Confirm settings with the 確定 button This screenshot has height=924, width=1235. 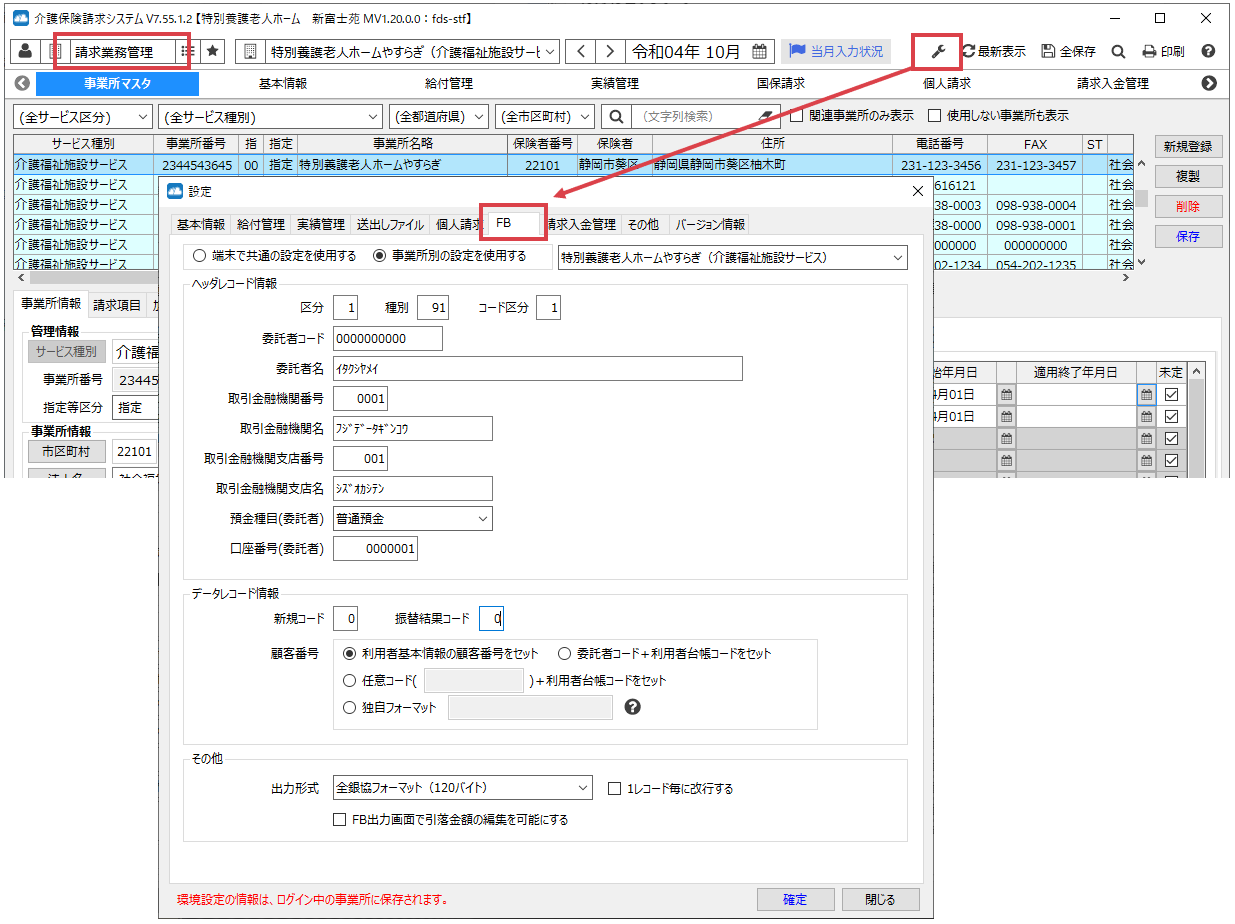pyautogui.click(x=795, y=899)
